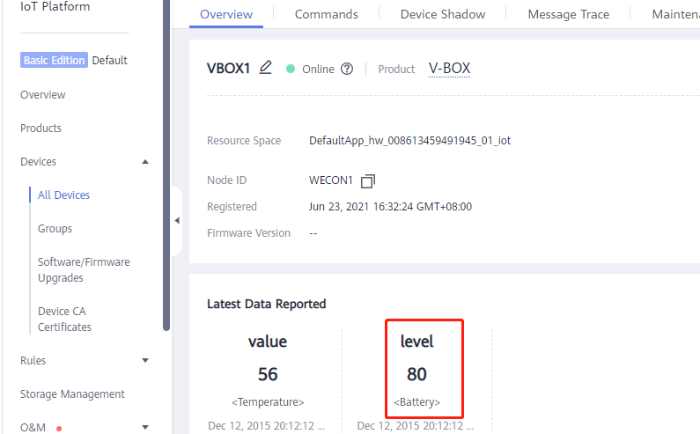The height and width of the screenshot is (434, 700).
Task: Open Products in the sidebar
Action: [41, 128]
